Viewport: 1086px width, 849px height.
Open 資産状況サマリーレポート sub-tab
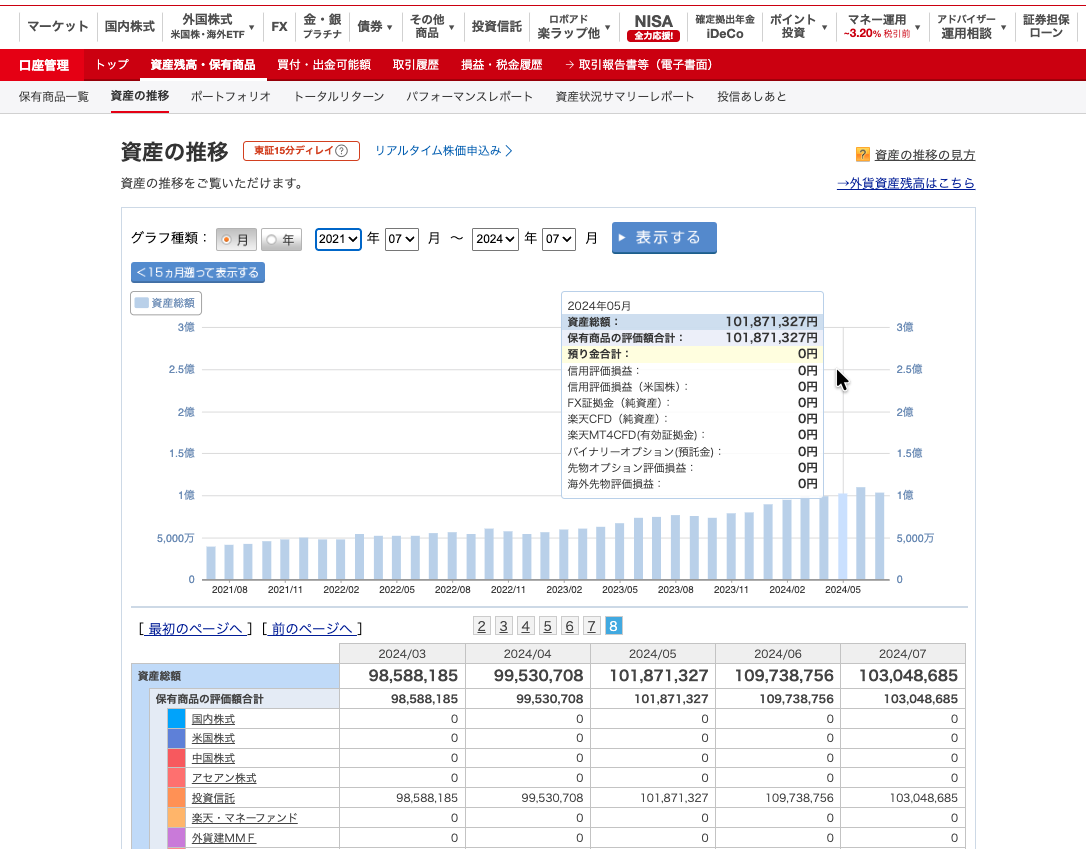tap(625, 97)
